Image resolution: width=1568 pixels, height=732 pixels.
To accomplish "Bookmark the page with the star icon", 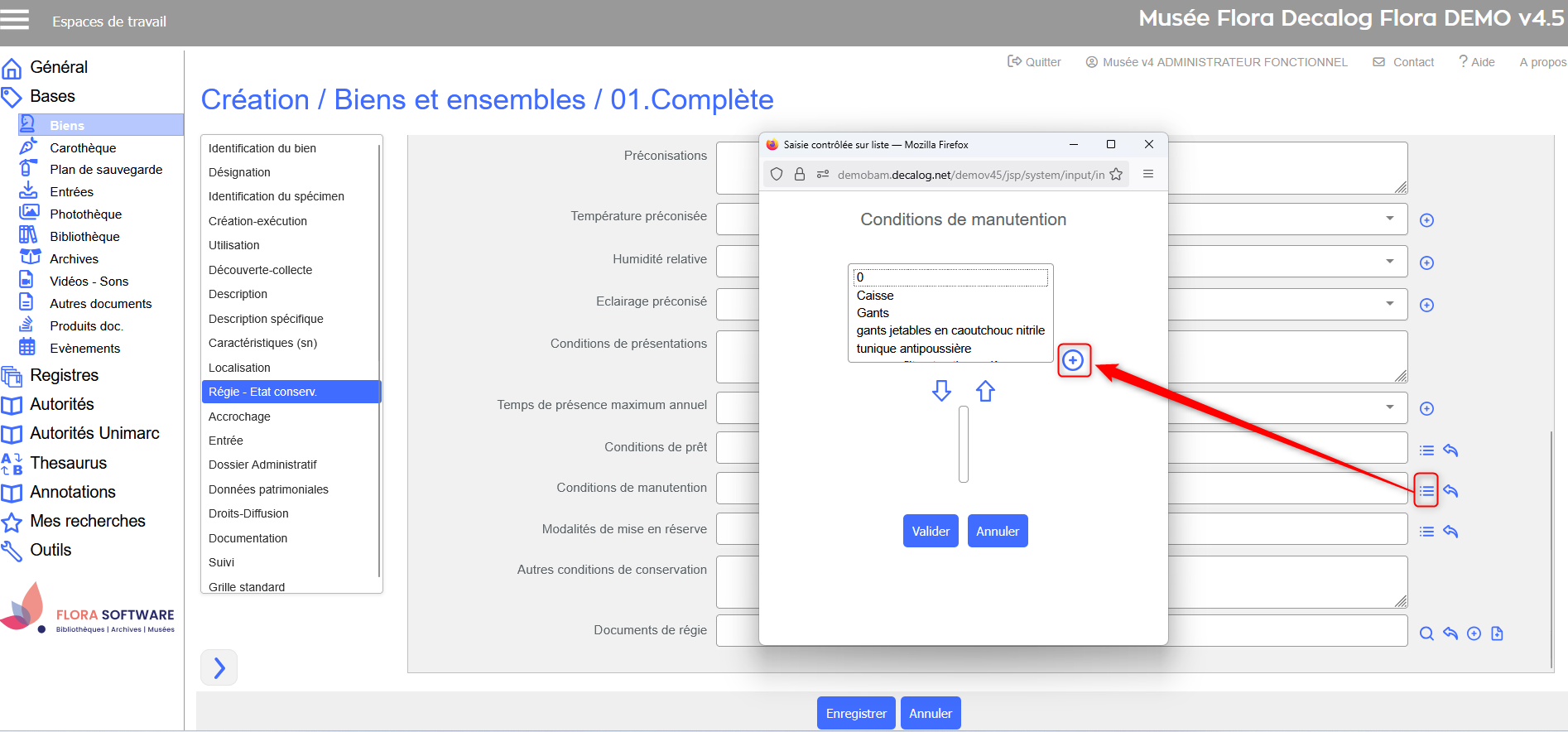I will click(x=1116, y=174).
